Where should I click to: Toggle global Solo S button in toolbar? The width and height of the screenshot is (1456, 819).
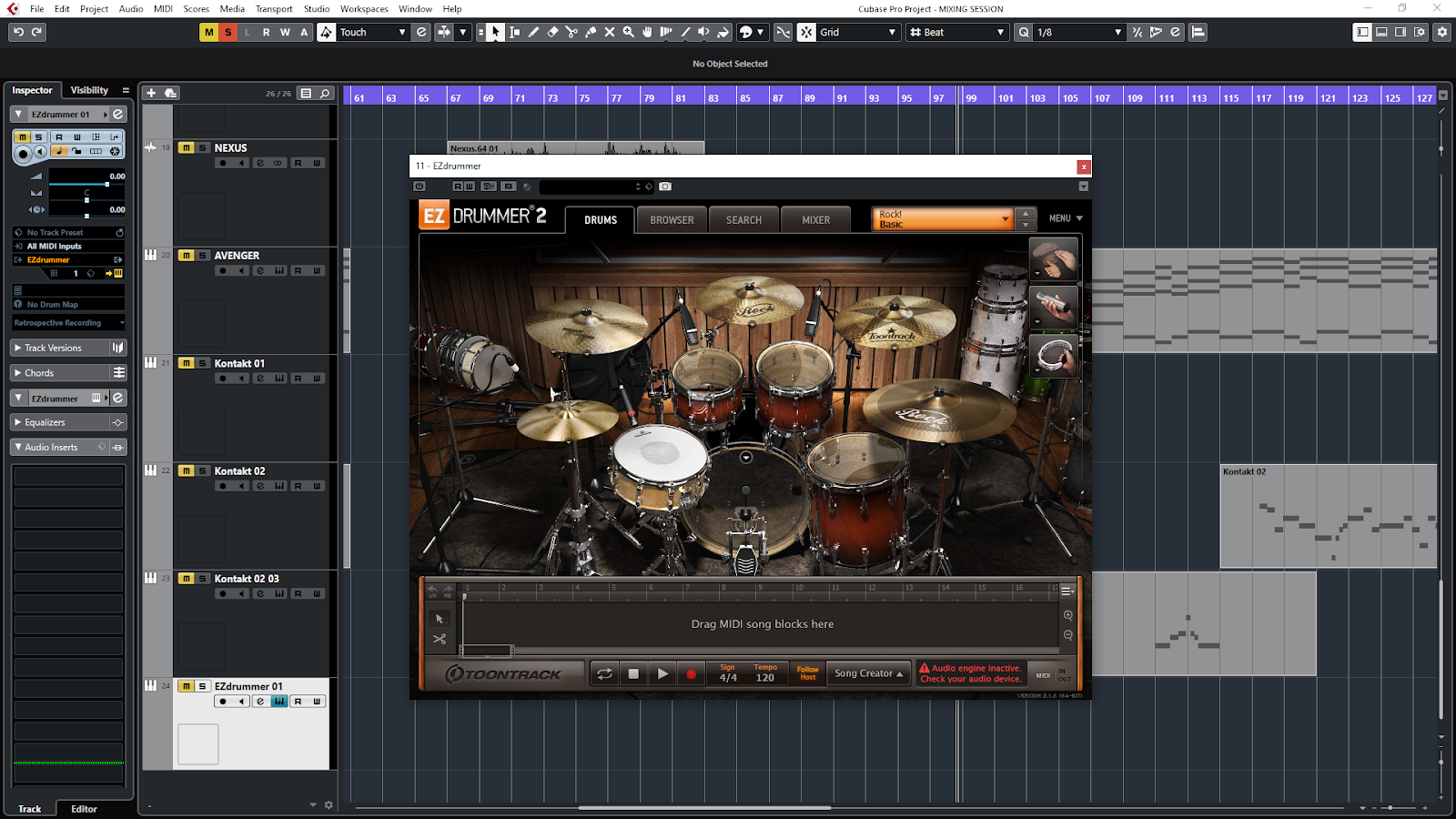tap(228, 32)
